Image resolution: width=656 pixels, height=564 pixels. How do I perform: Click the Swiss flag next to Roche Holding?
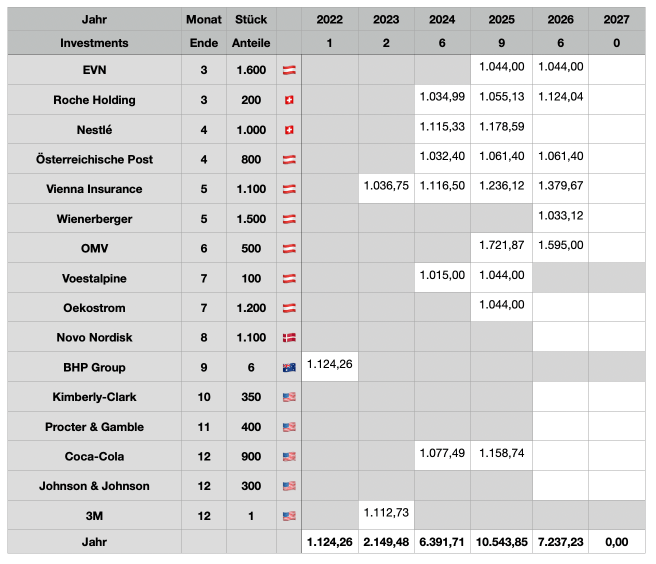pyautogui.click(x=290, y=100)
